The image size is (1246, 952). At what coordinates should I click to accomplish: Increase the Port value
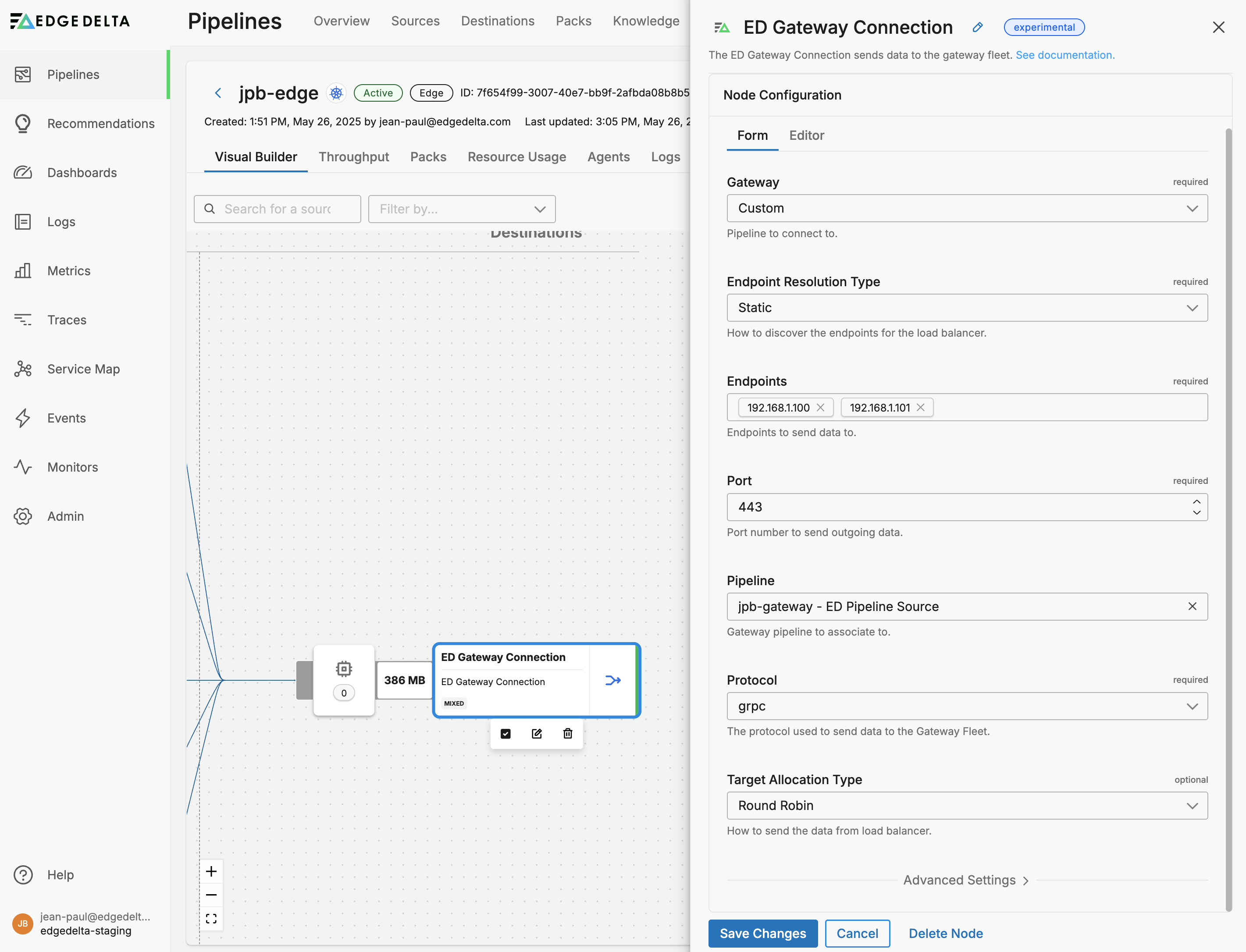(1196, 501)
